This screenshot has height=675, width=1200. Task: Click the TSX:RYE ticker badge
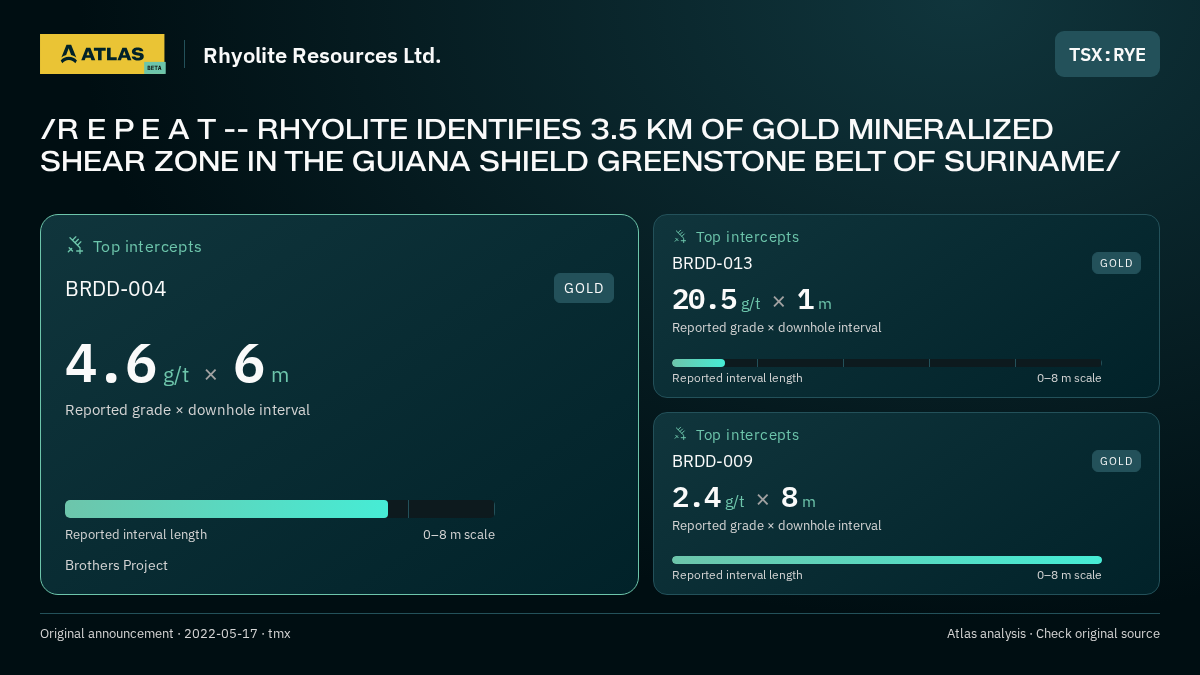(1107, 54)
